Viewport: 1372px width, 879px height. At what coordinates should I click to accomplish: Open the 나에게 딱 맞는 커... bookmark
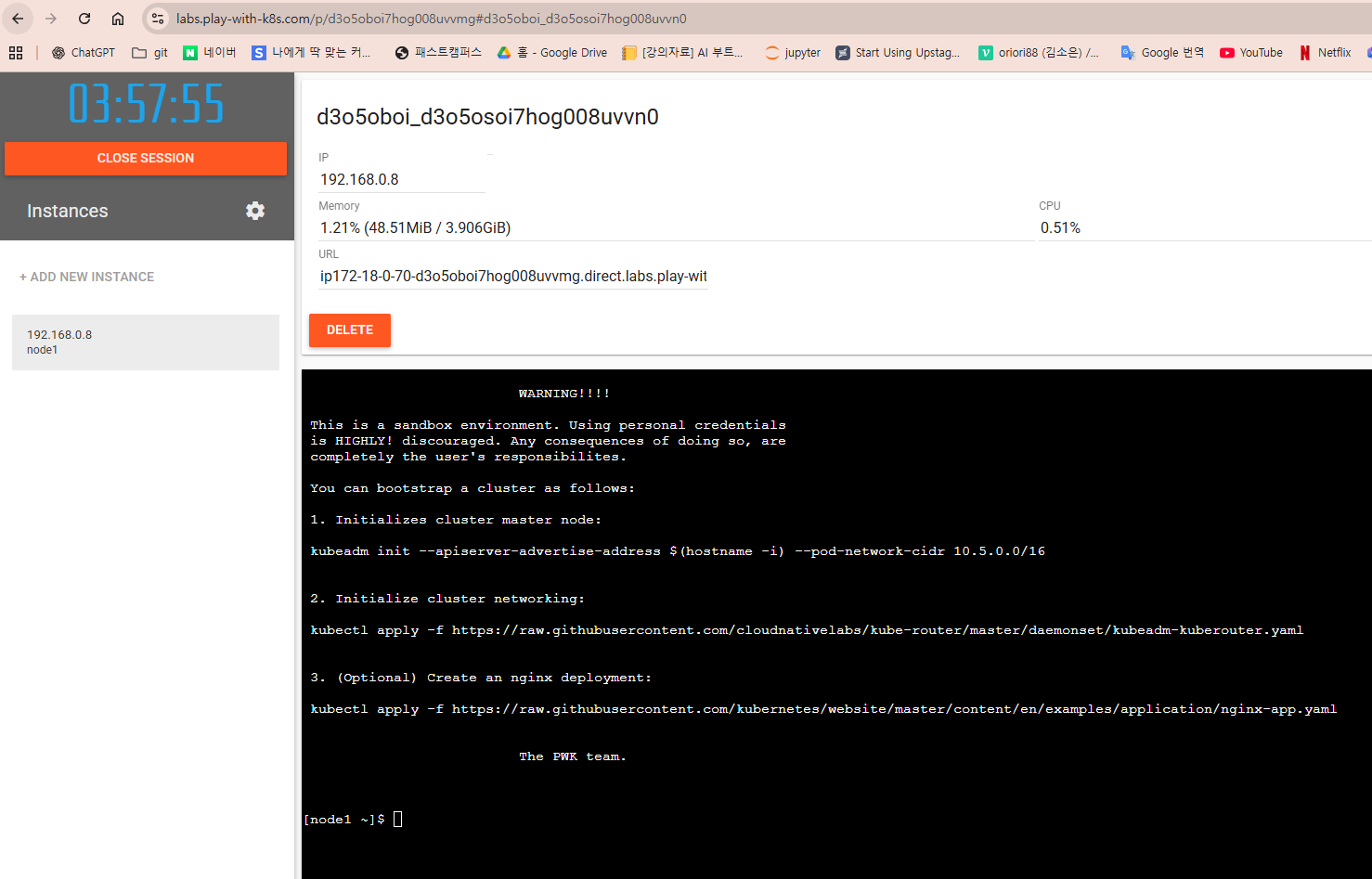312,53
